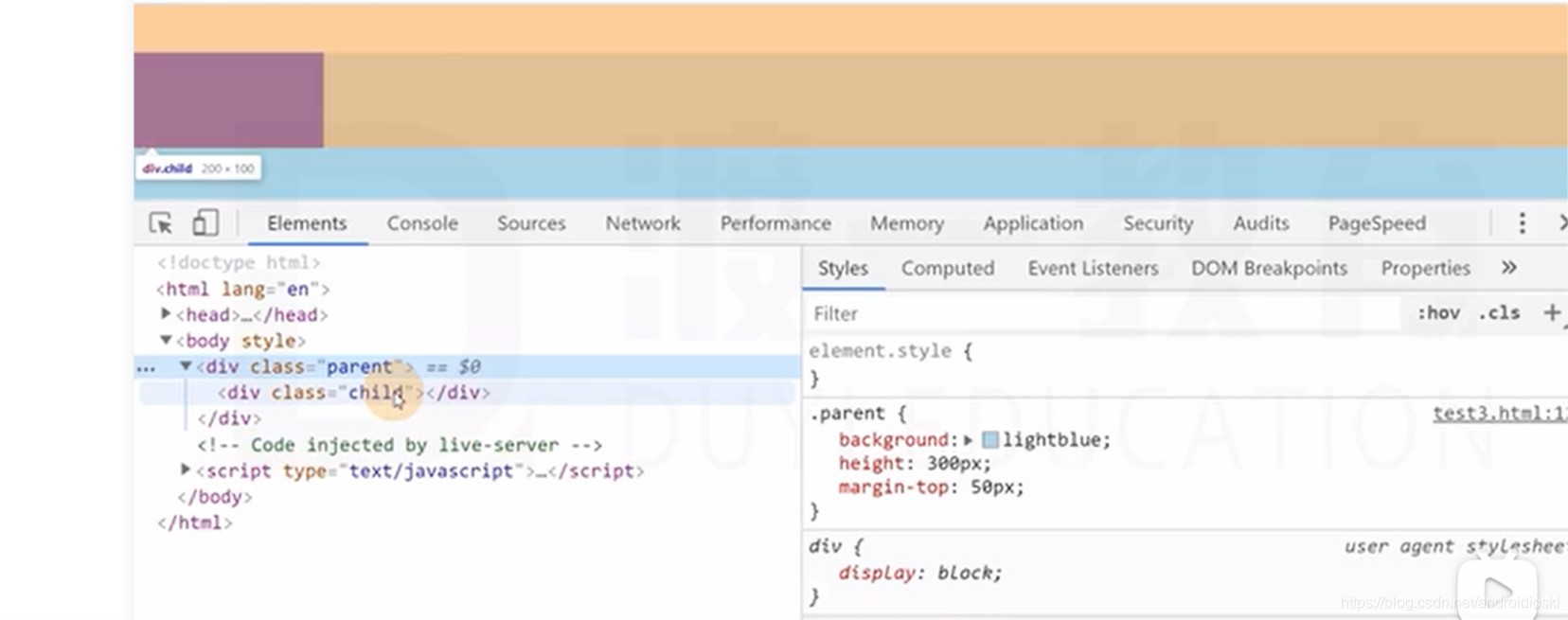Click the video play overlay icon
1568x620 pixels.
1496,589
